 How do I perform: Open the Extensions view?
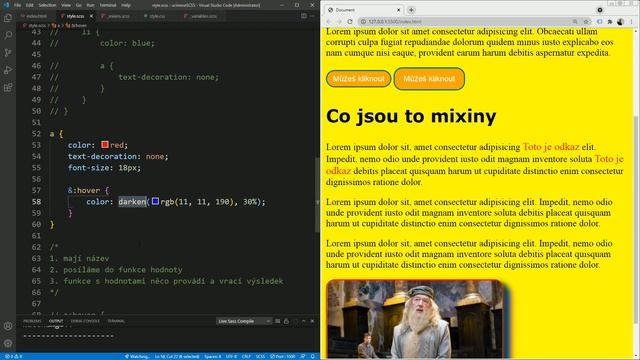(8, 87)
